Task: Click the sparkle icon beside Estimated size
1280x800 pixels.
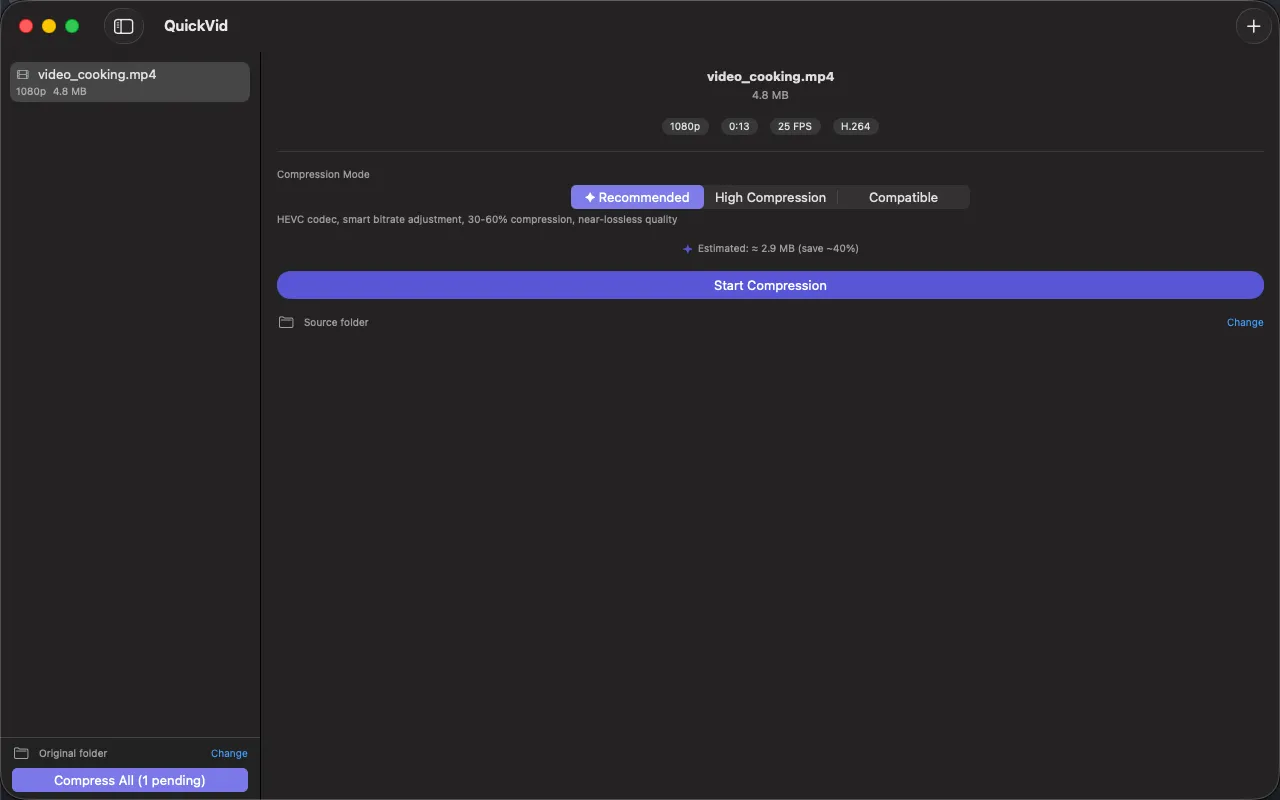Action: click(x=687, y=249)
